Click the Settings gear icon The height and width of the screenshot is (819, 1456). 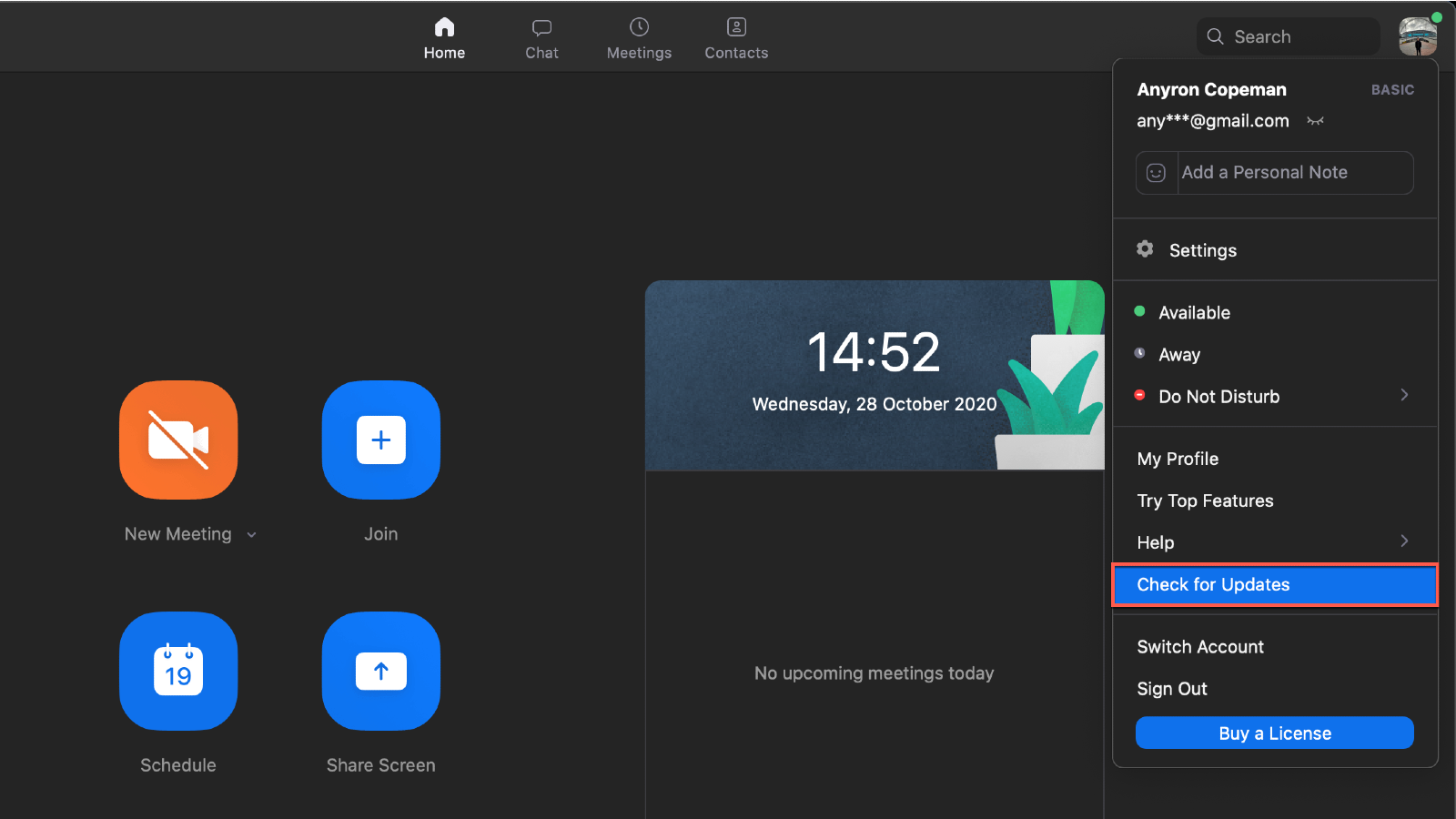click(x=1145, y=249)
